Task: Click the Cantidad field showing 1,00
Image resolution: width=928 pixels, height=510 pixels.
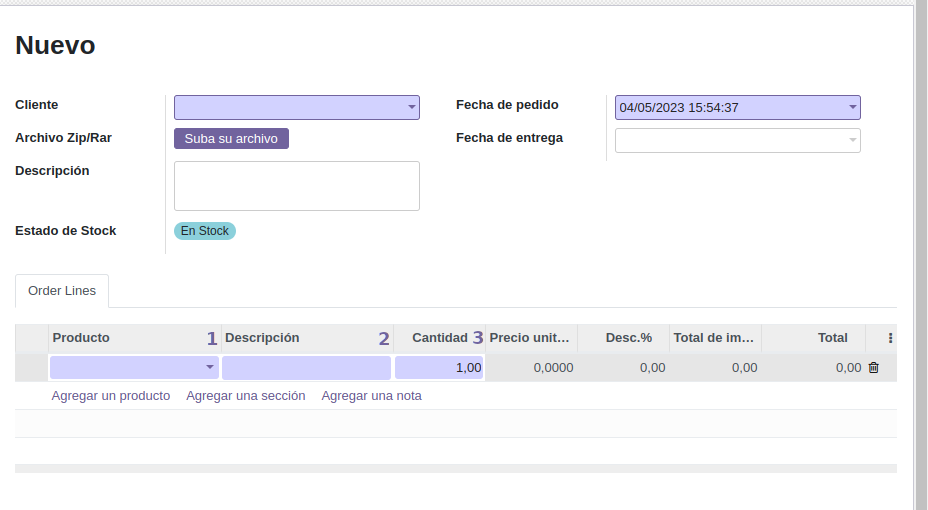Action: point(439,368)
